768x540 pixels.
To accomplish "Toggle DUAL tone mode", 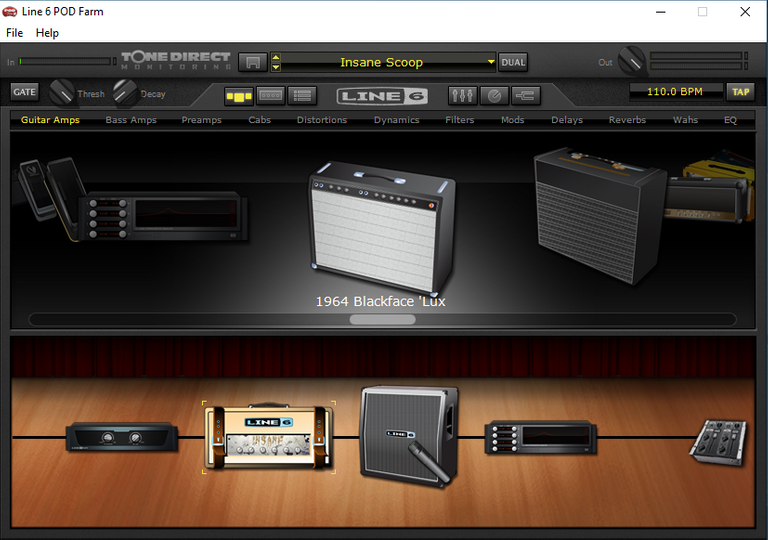I will [513, 62].
